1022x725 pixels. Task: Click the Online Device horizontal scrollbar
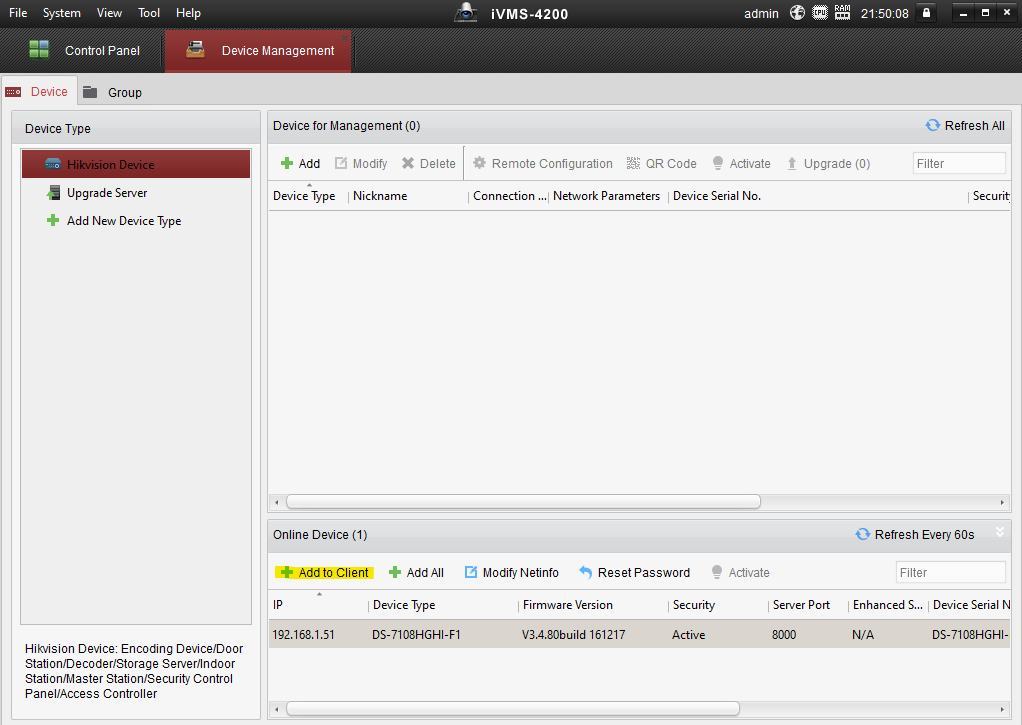[x=513, y=709]
